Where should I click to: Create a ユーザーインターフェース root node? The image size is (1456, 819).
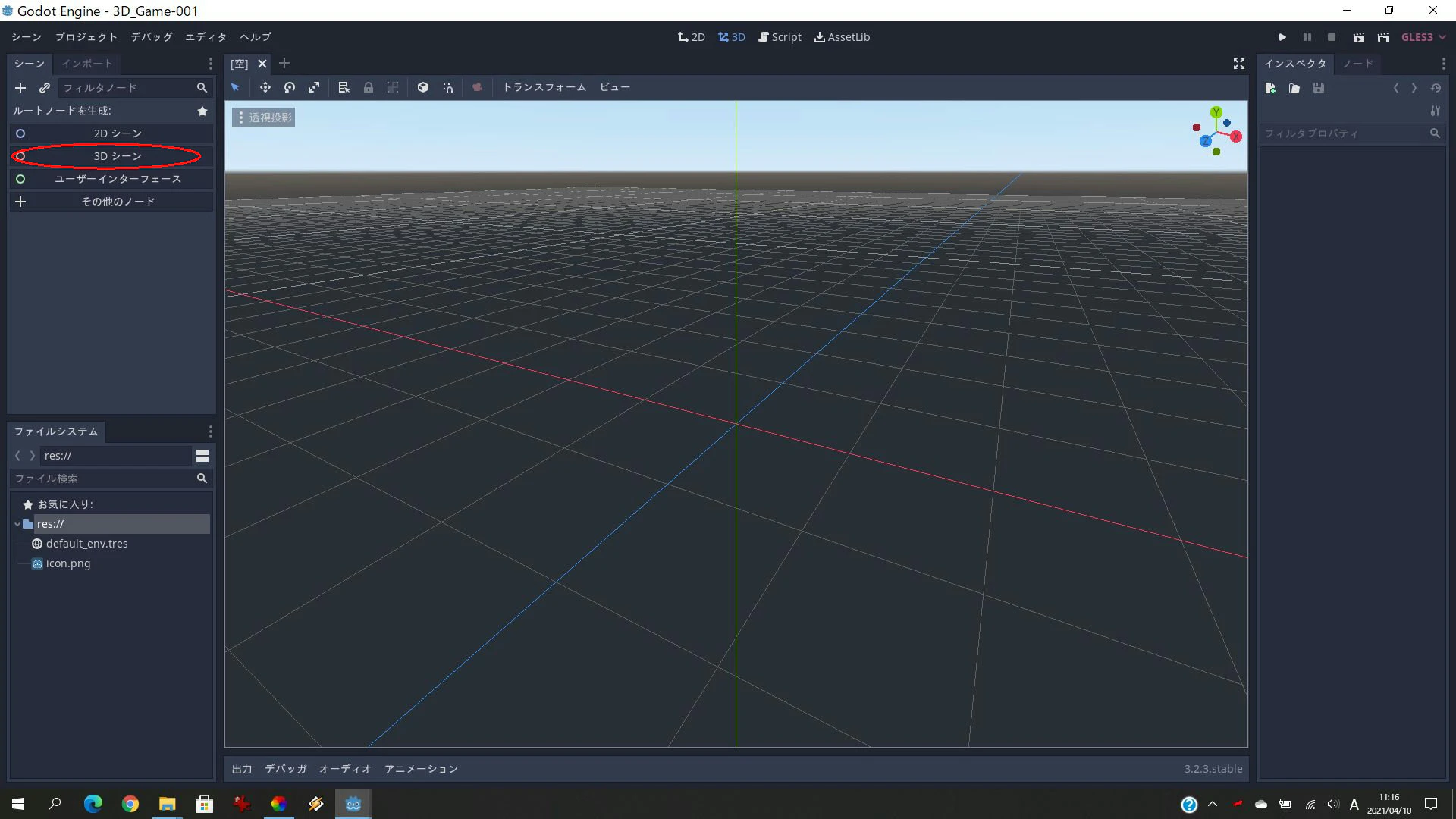click(111, 179)
